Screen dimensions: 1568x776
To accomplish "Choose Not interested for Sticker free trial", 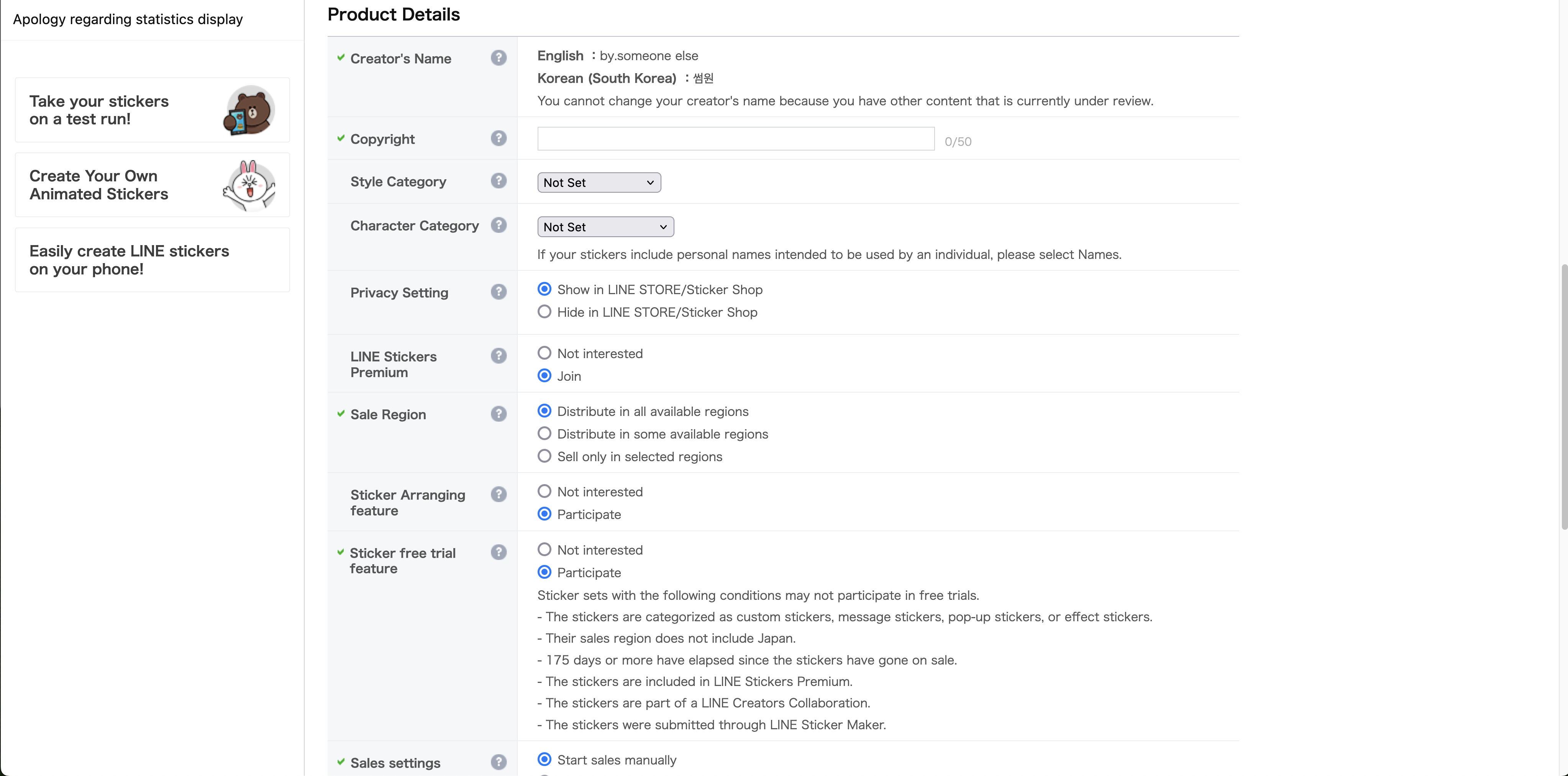I will tap(544, 550).
